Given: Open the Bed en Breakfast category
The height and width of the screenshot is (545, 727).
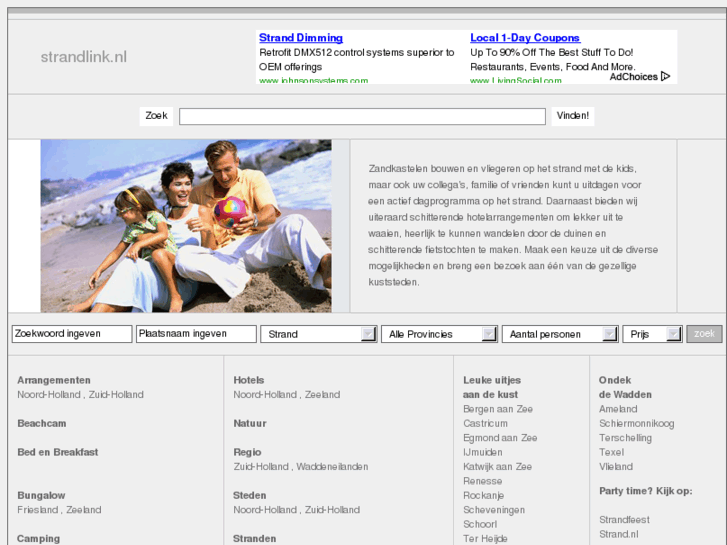Looking at the screenshot, I should tap(57, 452).
